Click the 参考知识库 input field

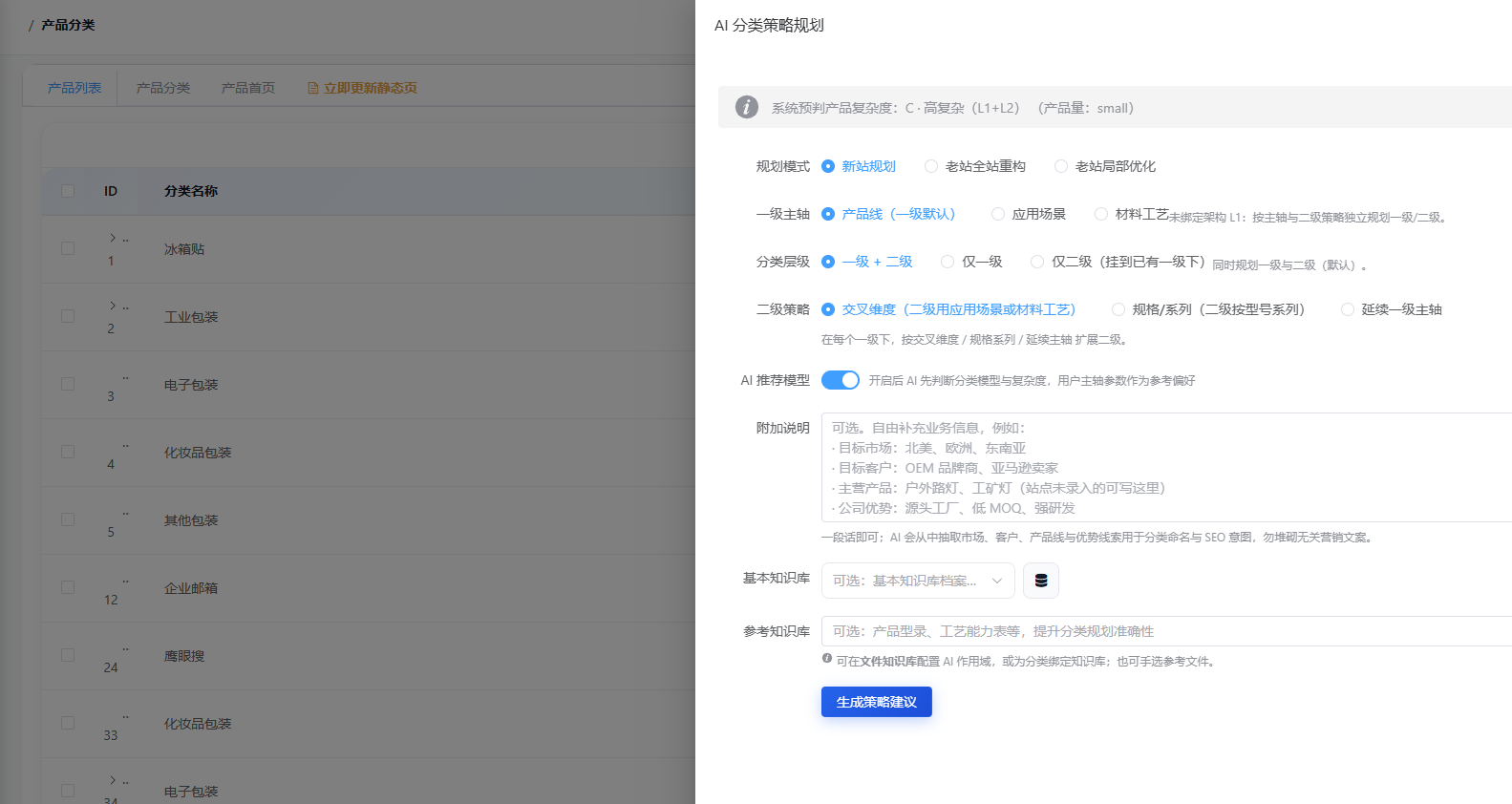(1166, 631)
